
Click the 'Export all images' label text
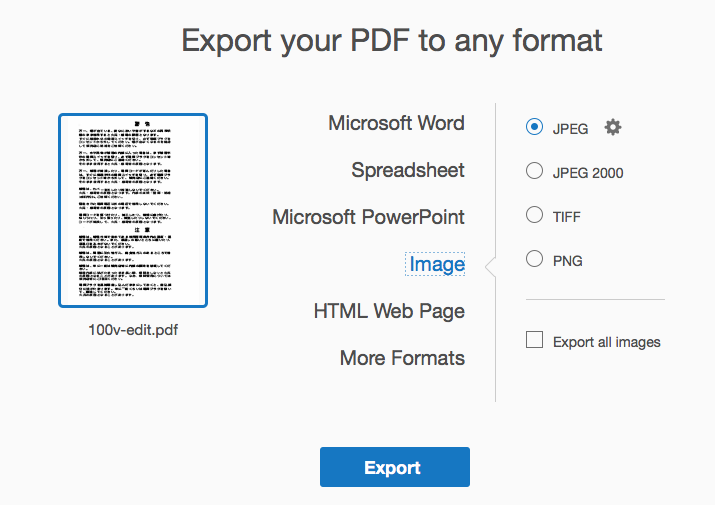[x=606, y=342]
